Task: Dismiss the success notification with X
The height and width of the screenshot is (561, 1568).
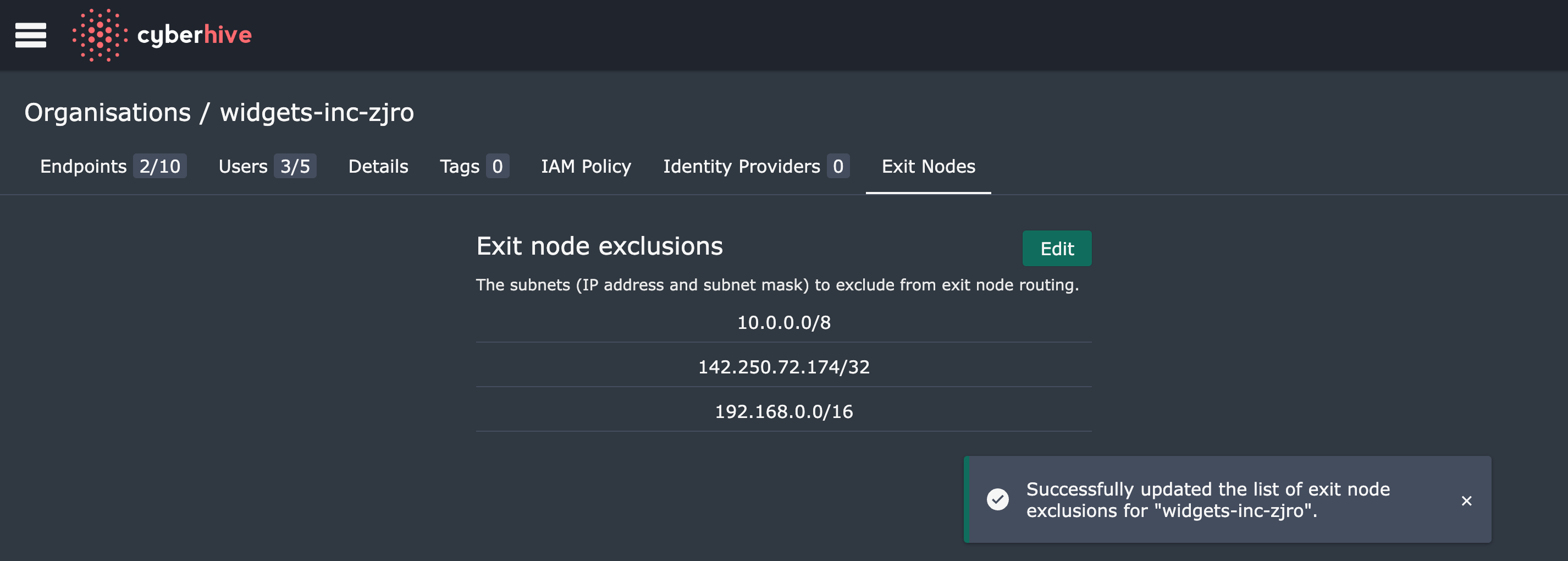Action: click(x=1466, y=500)
